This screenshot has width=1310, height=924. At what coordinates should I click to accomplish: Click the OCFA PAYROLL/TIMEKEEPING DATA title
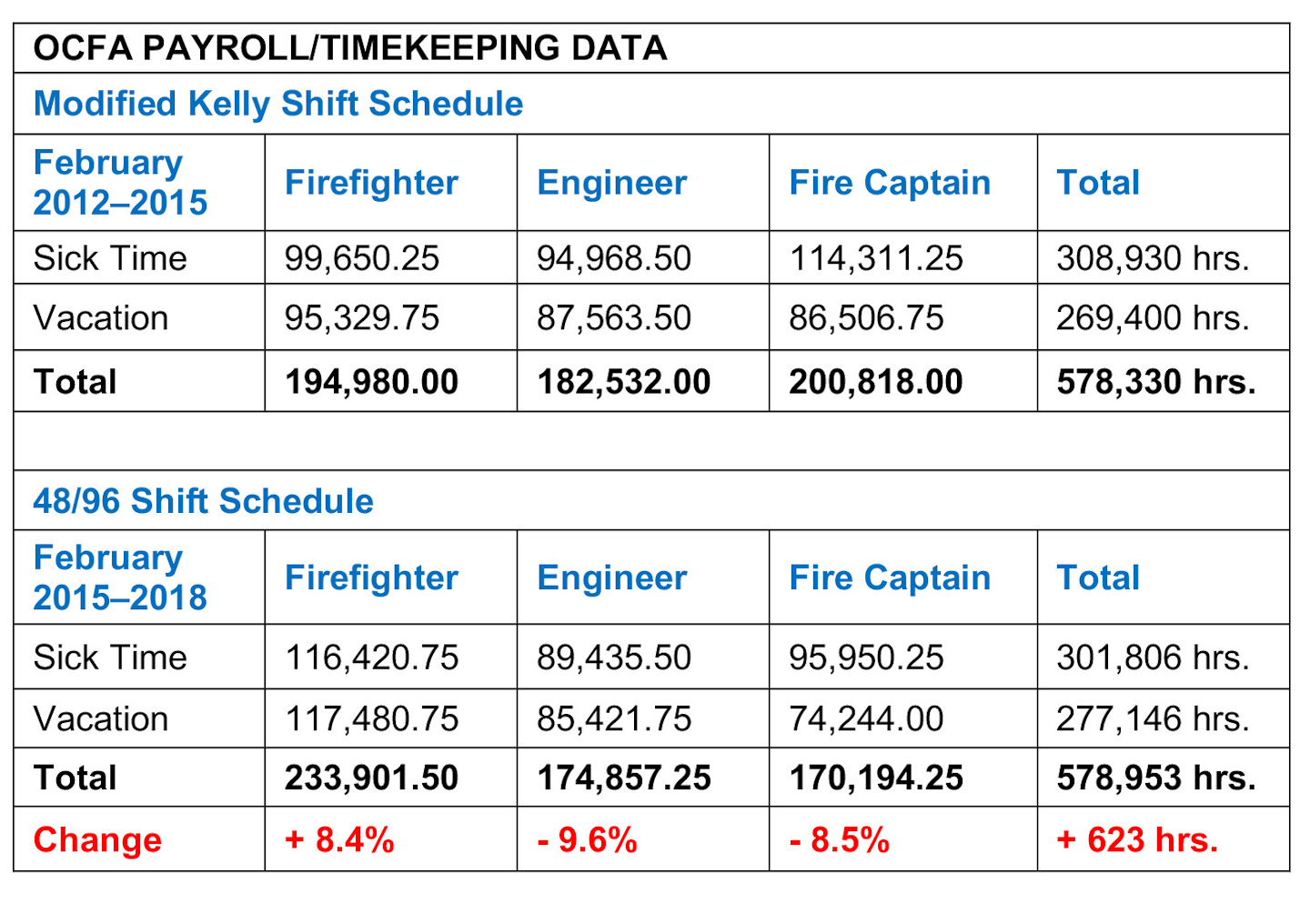coord(350,48)
